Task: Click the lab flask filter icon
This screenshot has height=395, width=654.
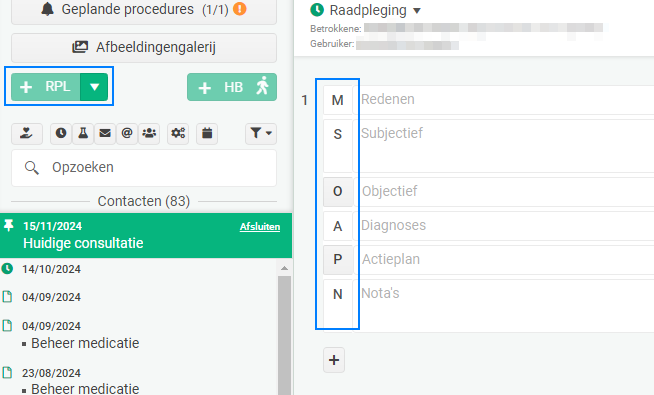Action: 83,133
